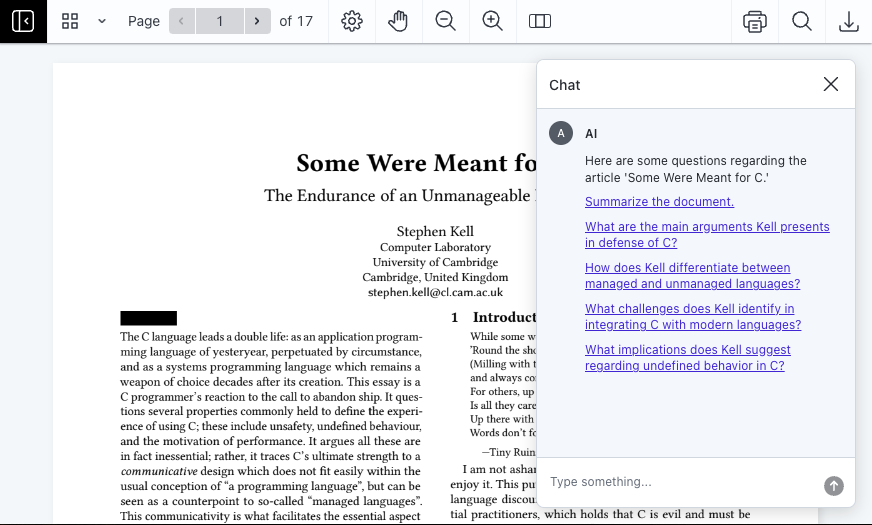Select the pan hand tool
This screenshot has height=525, width=872.
(398, 21)
